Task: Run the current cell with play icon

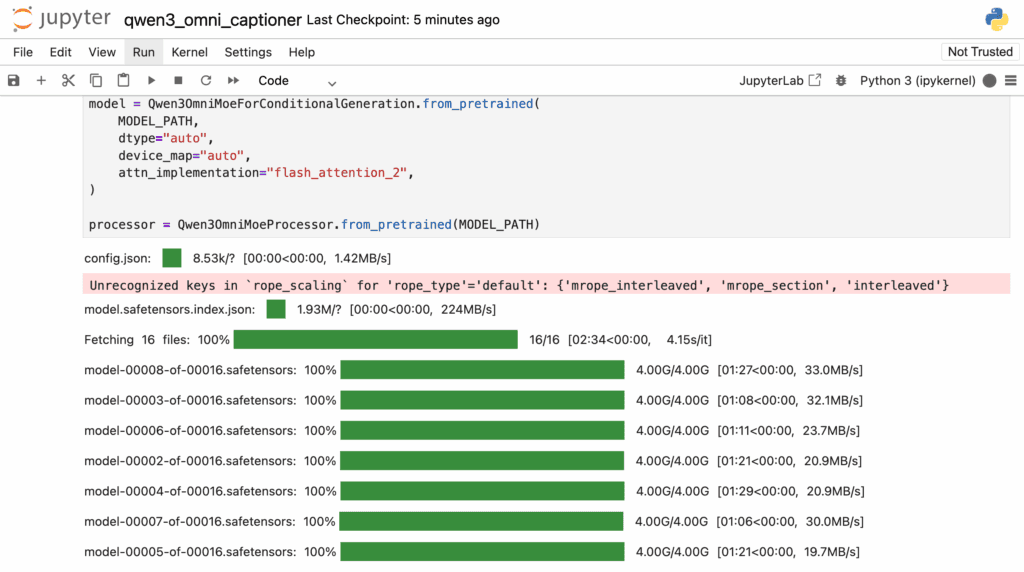Action: click(151, 81)
